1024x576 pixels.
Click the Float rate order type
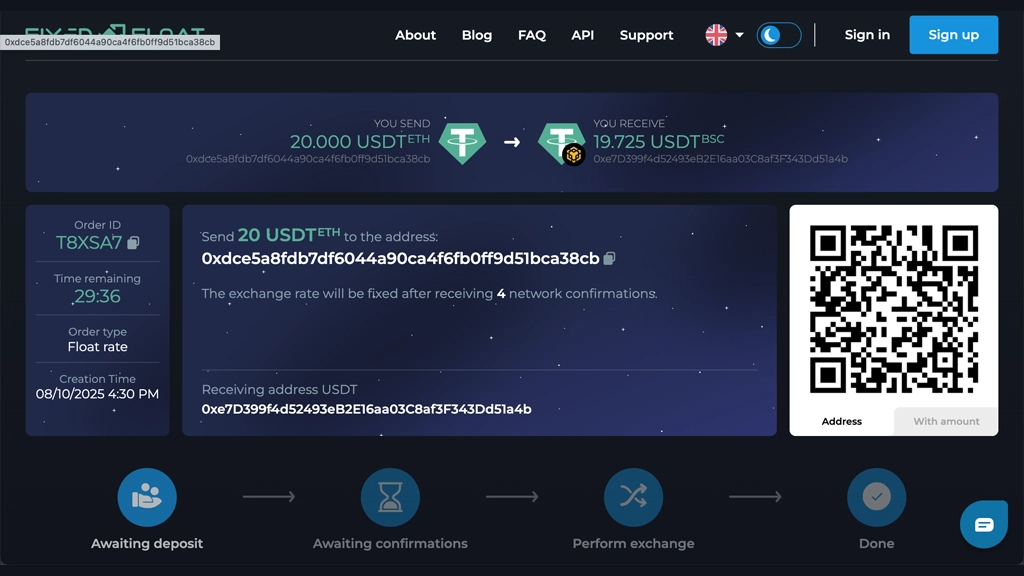[x=97, y=347]
